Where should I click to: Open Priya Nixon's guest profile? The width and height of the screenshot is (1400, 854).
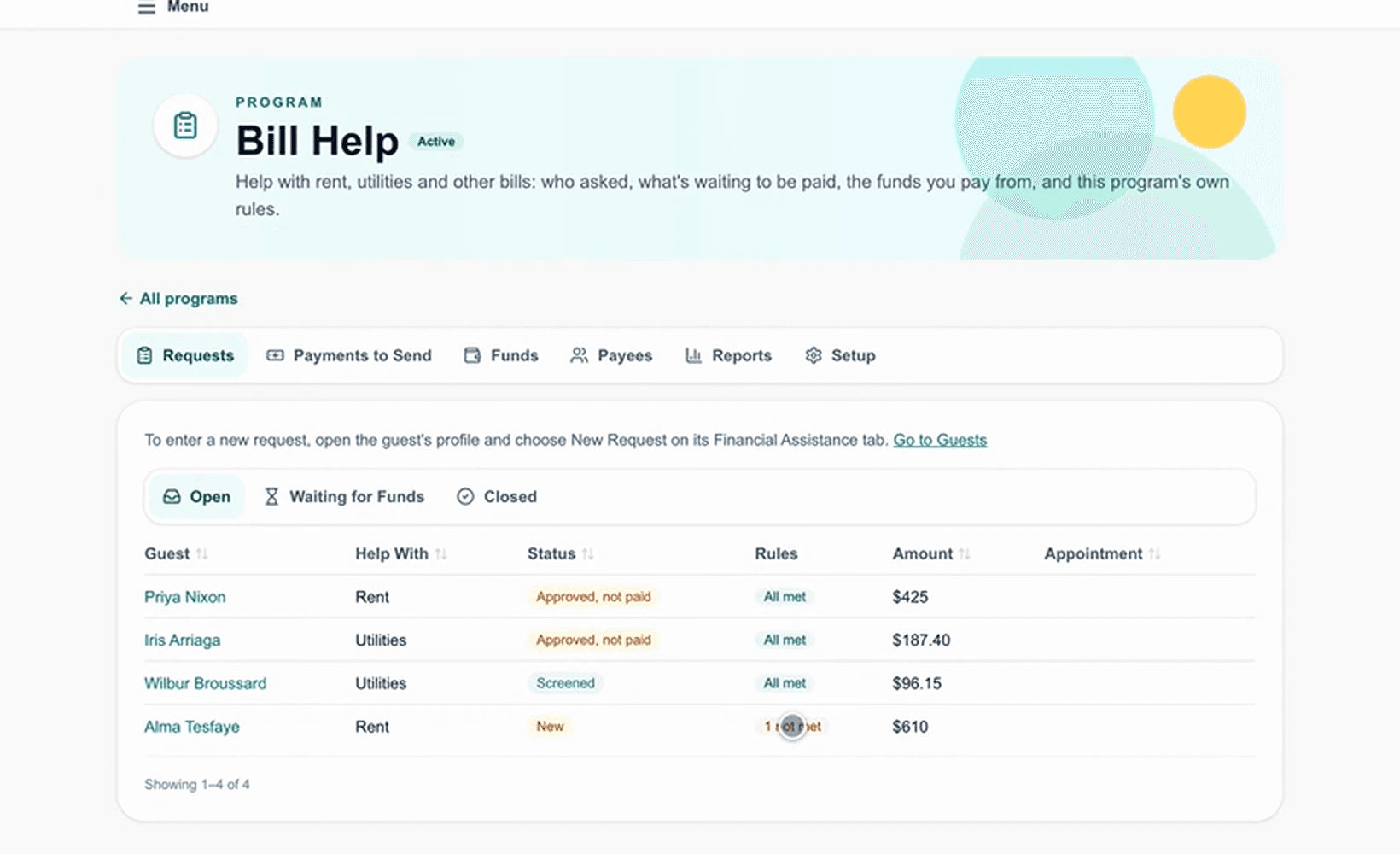coord(185,597)
